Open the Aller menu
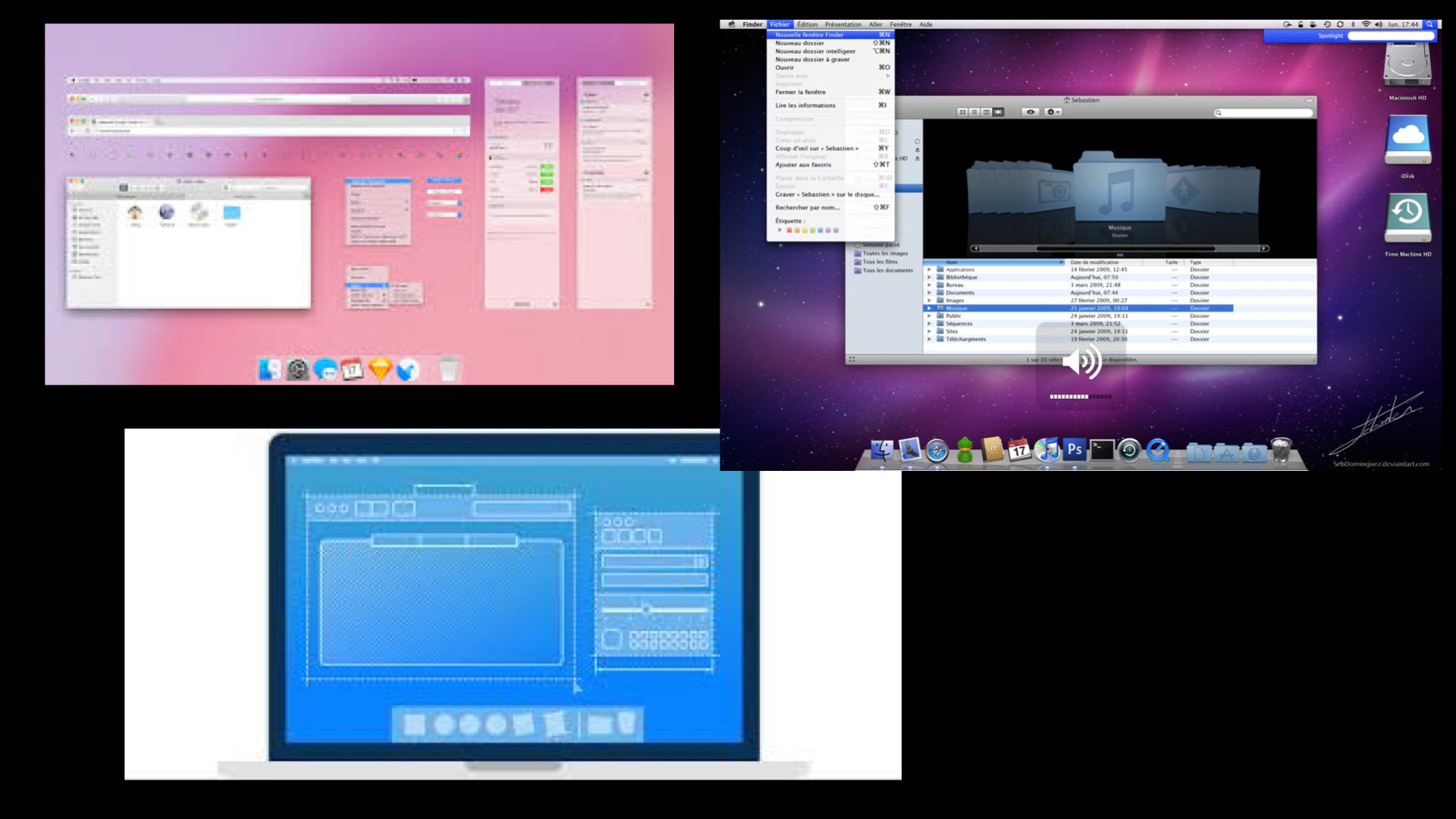 [875, 24]
